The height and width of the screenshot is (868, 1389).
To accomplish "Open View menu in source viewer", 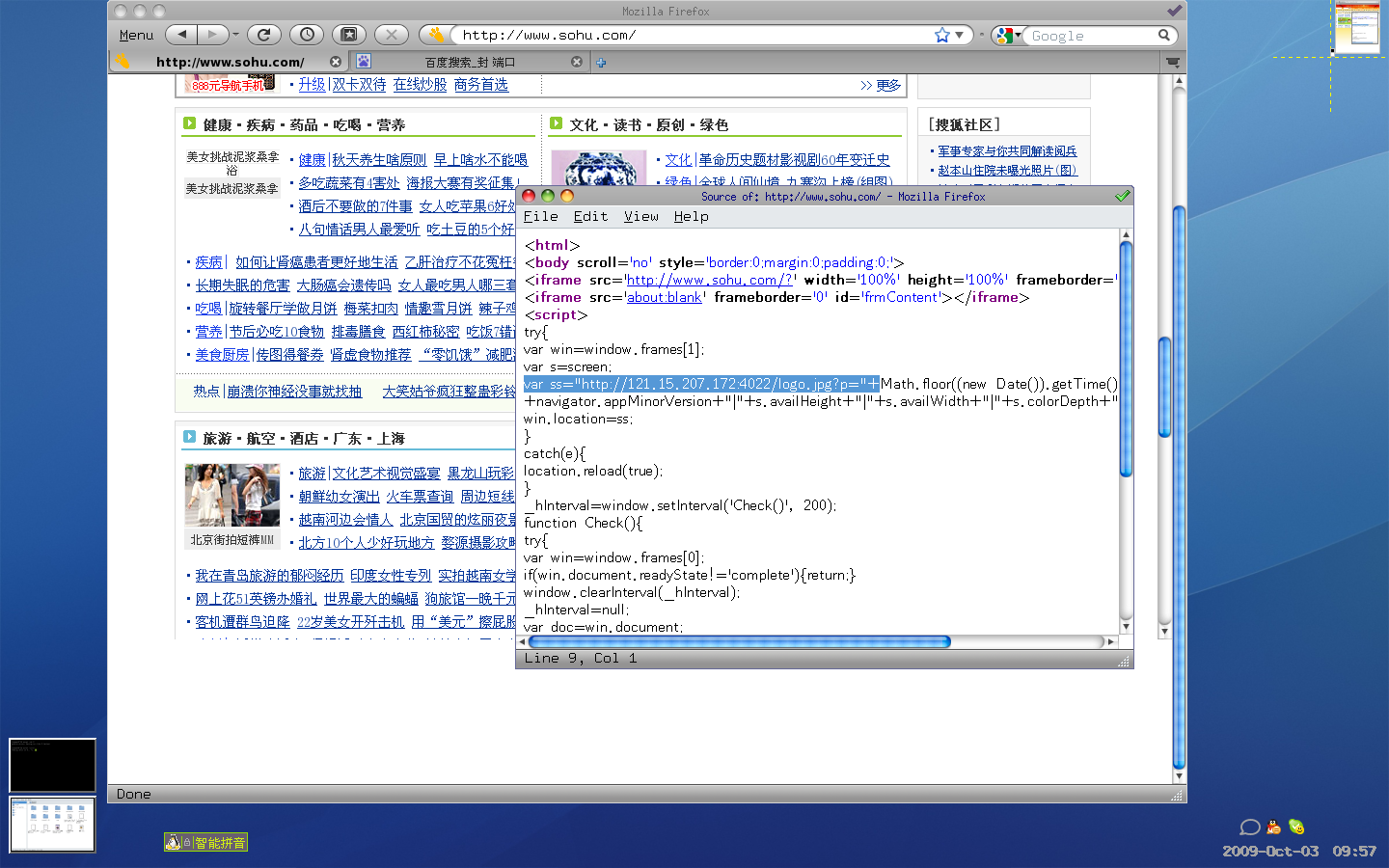I will 640,216.
